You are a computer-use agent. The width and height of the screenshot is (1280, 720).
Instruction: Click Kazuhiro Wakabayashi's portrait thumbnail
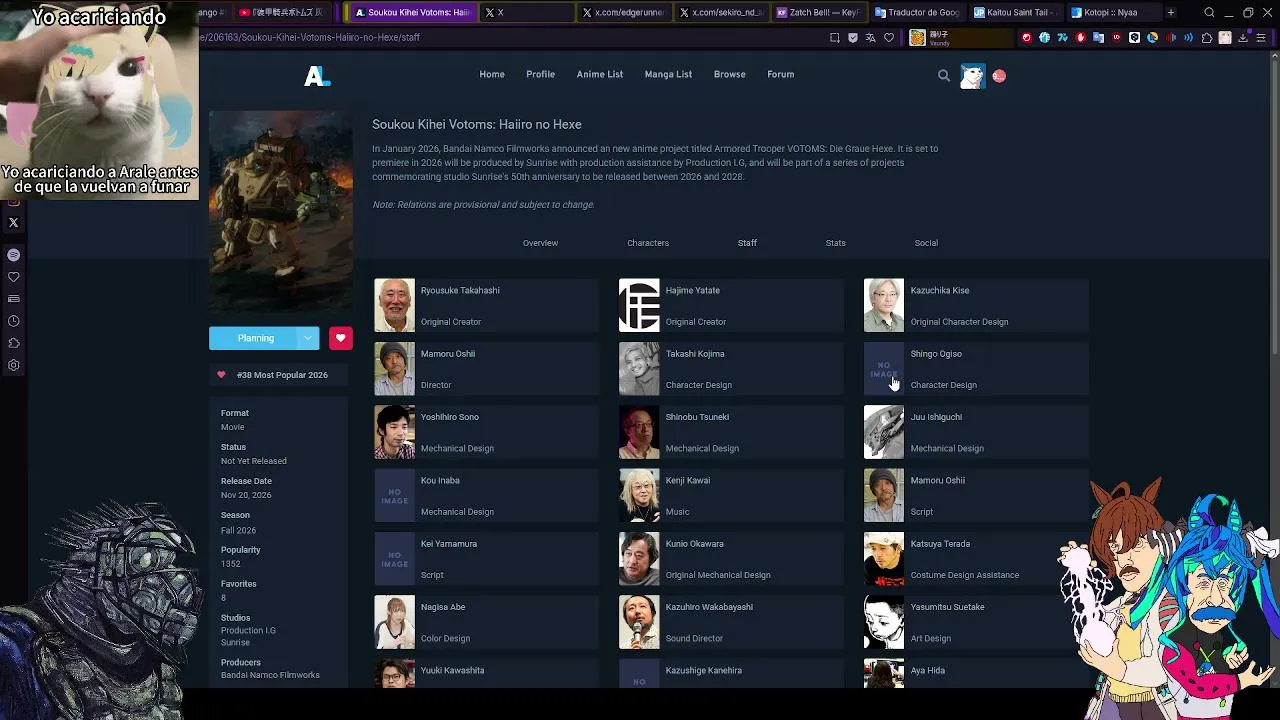pyautogui.click(x=639, y=622)
